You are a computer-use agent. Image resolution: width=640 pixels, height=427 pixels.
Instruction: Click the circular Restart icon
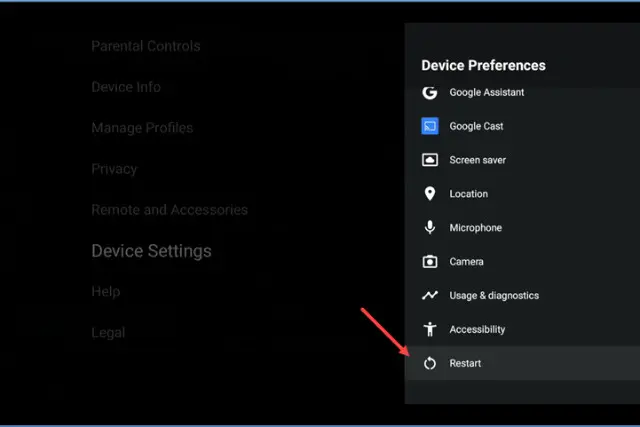tap(430, 364)
